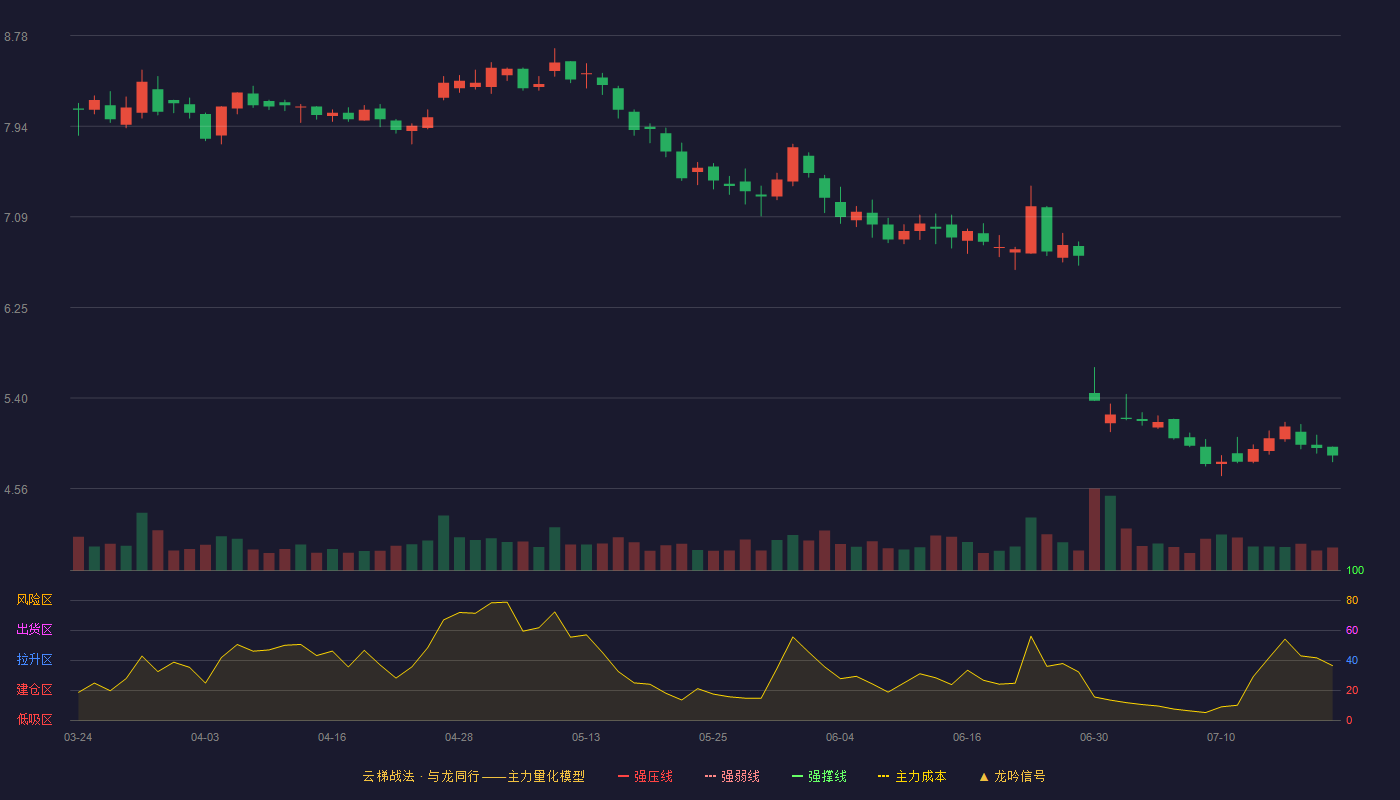
Task: Toggle the 强压线 legend series
Action: pyautogui.click(x=645, y=776)
